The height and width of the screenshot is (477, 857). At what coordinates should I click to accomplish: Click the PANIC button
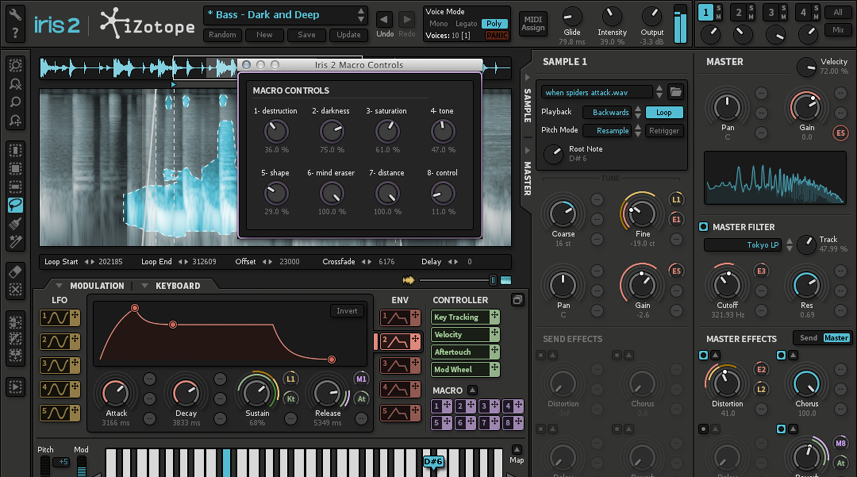click(496, 36)
